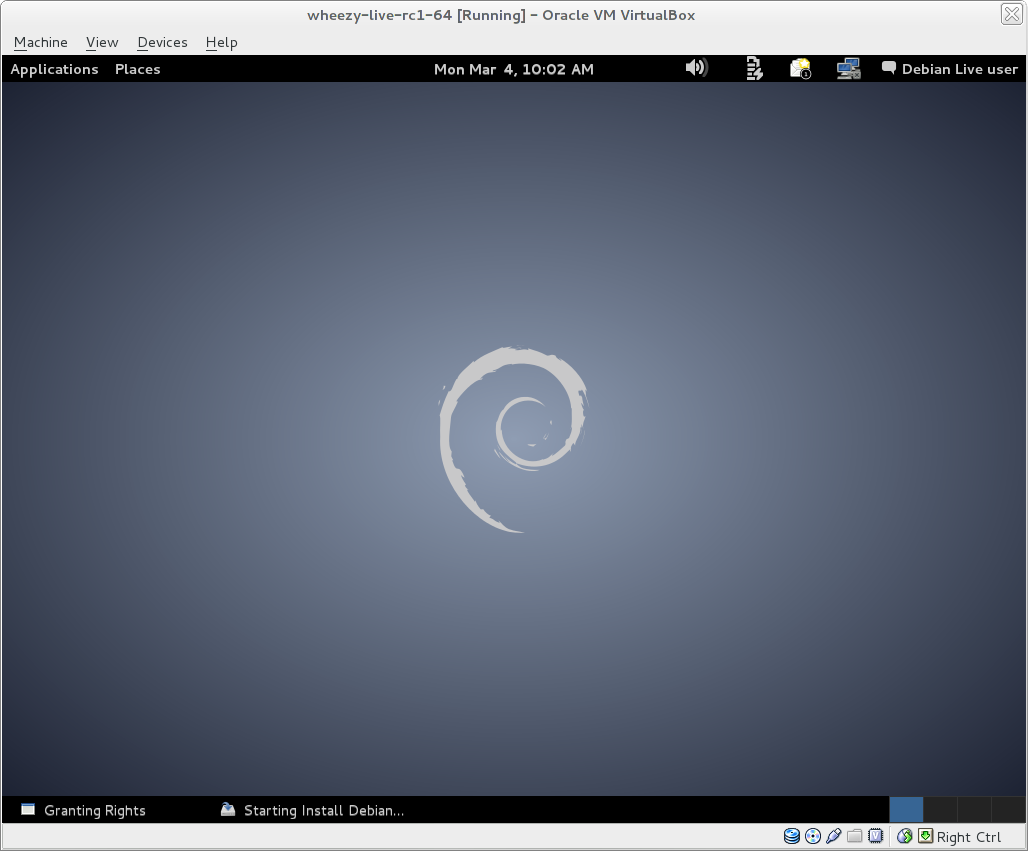Switch to the second workspace

(940, 810)
